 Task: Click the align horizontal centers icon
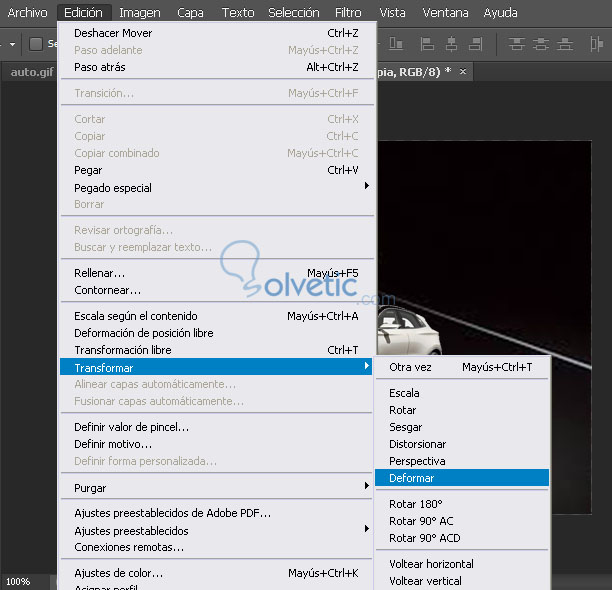pyautogui.click(x=452, y=44)
